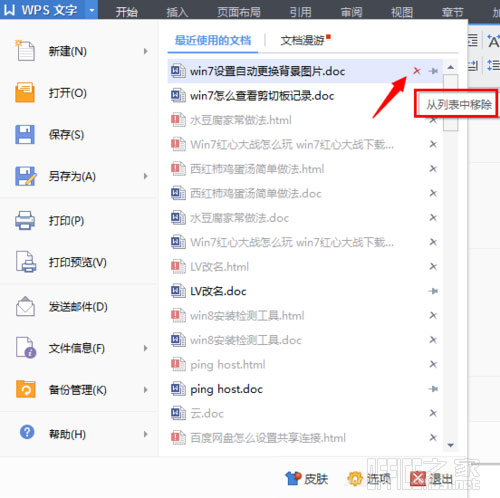
Task: Remove win8安装检测工具.html from list
Action: [x=433, y=315]
